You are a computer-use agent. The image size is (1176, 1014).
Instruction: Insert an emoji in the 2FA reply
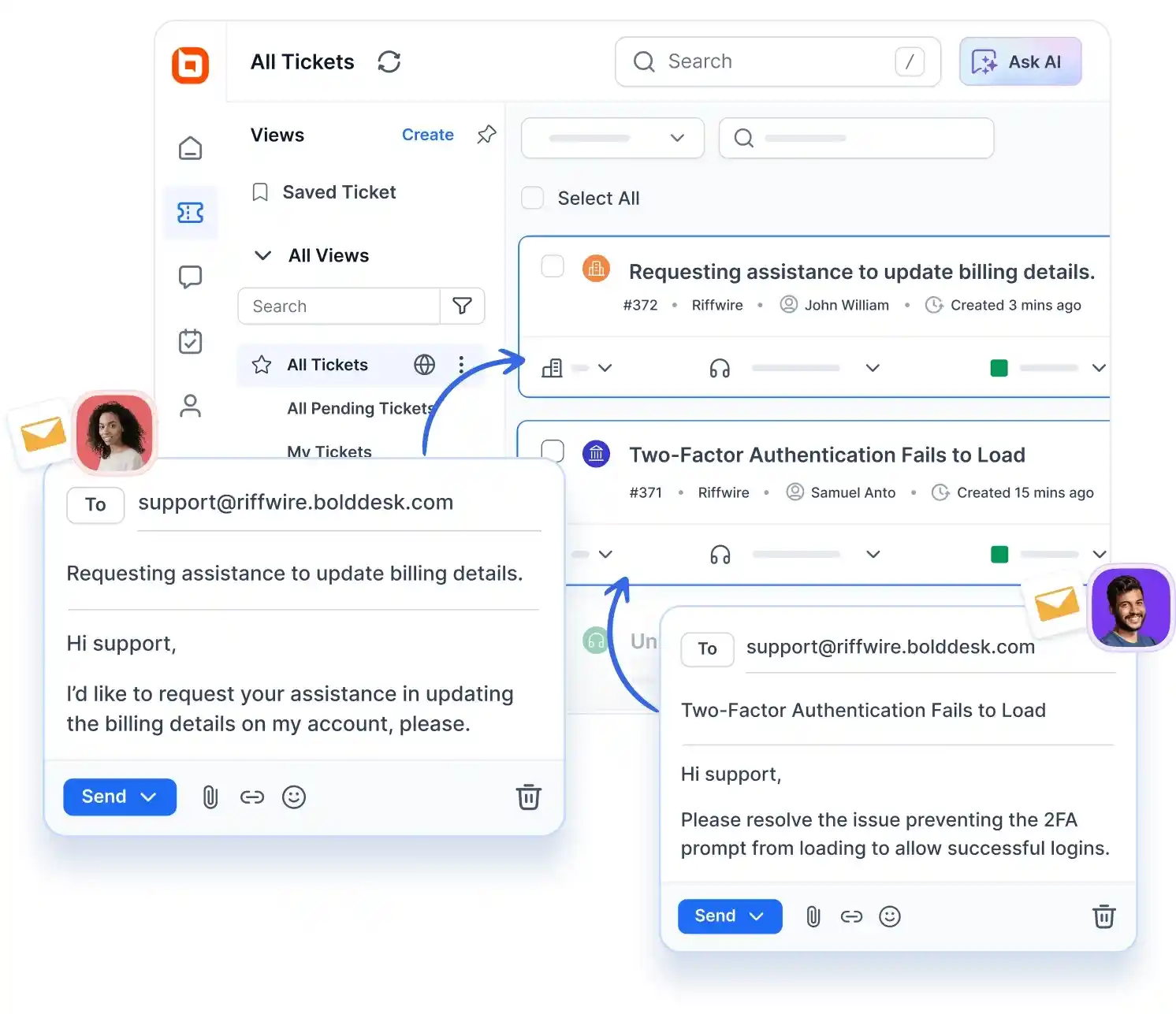890,916
